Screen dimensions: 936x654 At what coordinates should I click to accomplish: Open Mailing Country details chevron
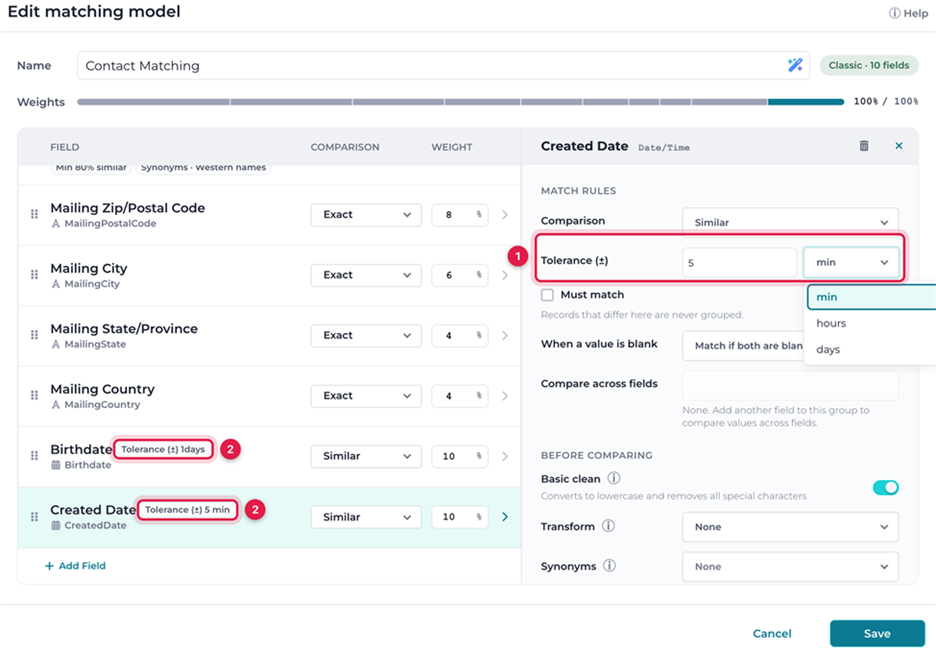[x=505, y=396]
